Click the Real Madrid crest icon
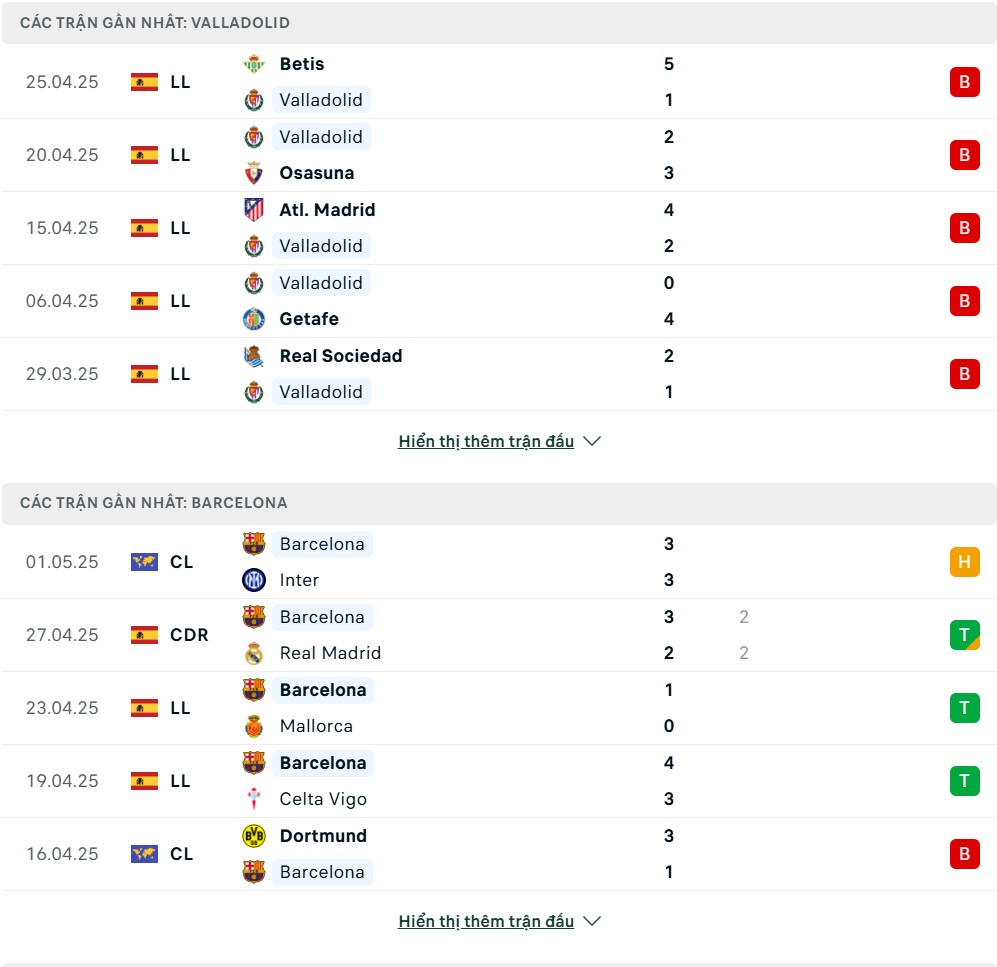This screenshot has width=997, height=967. pos(254,653)
